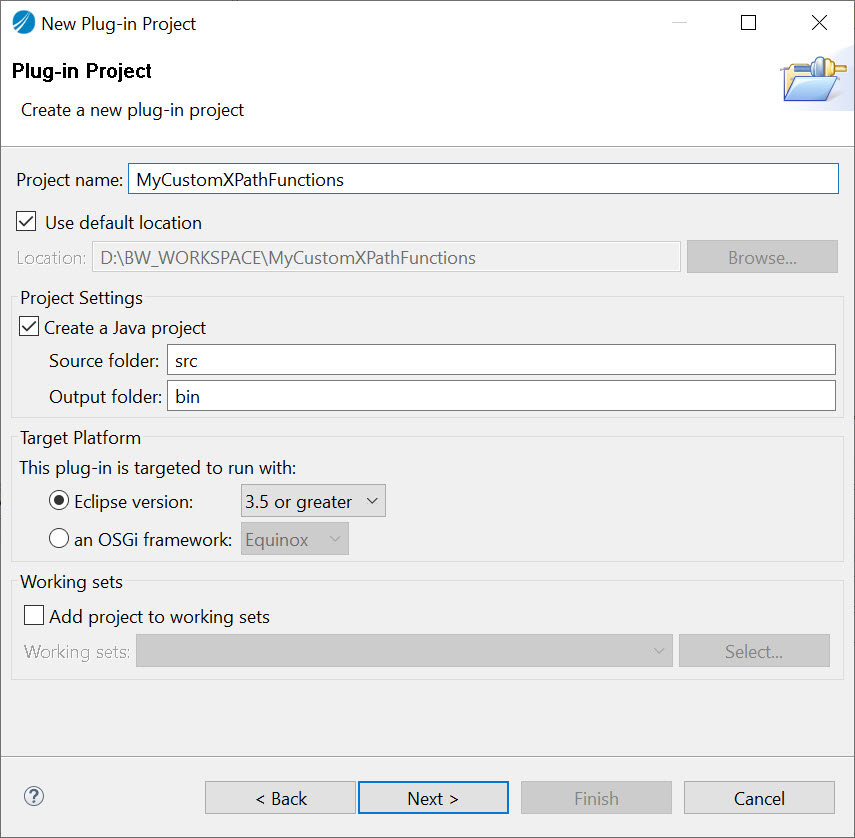The width and height of the screenshot is (855, 838).
Task: Cancel the plug-in project wizard
Action: (758, 798)
